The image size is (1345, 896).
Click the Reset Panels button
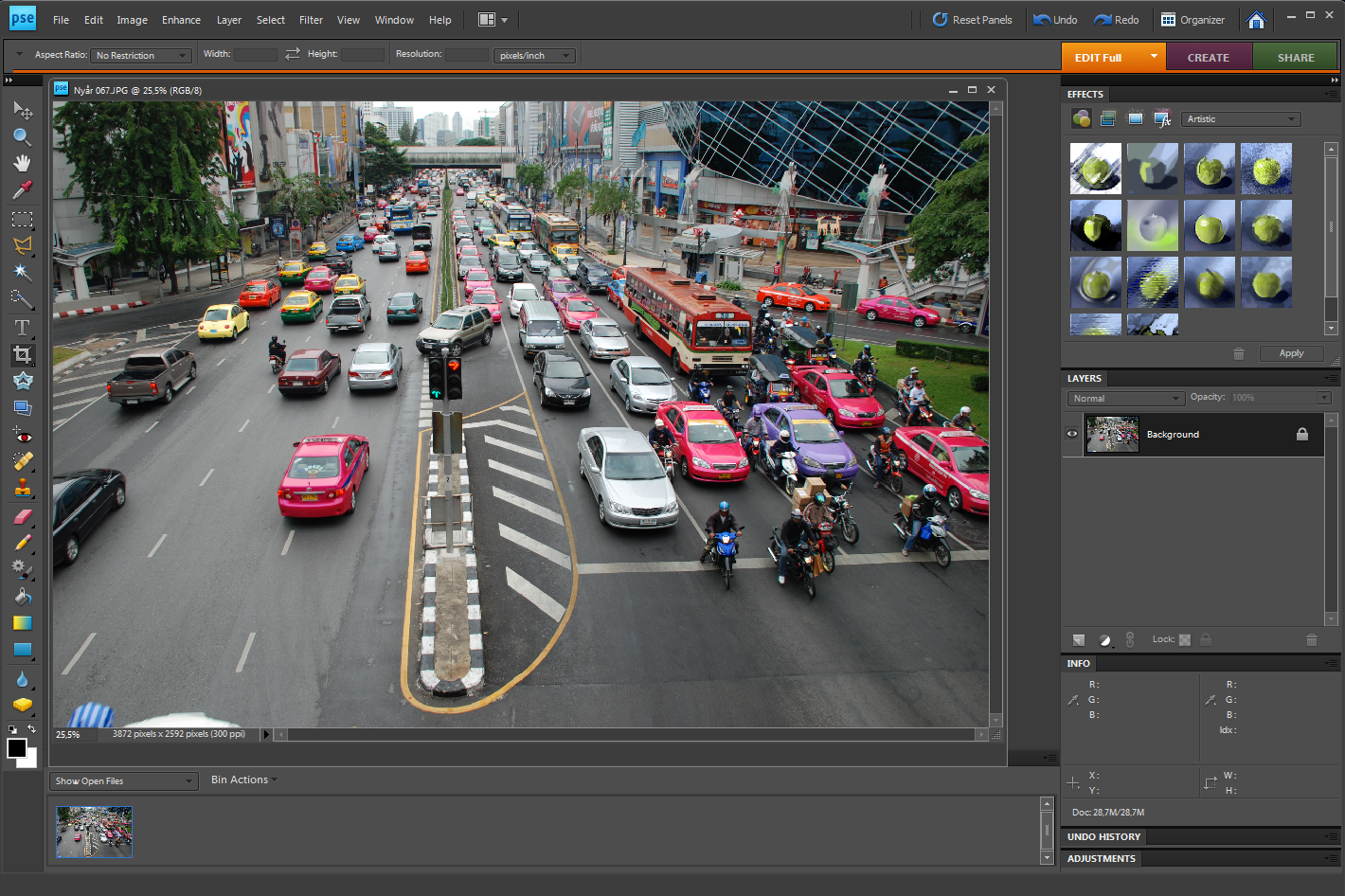[x=972, y=20]
